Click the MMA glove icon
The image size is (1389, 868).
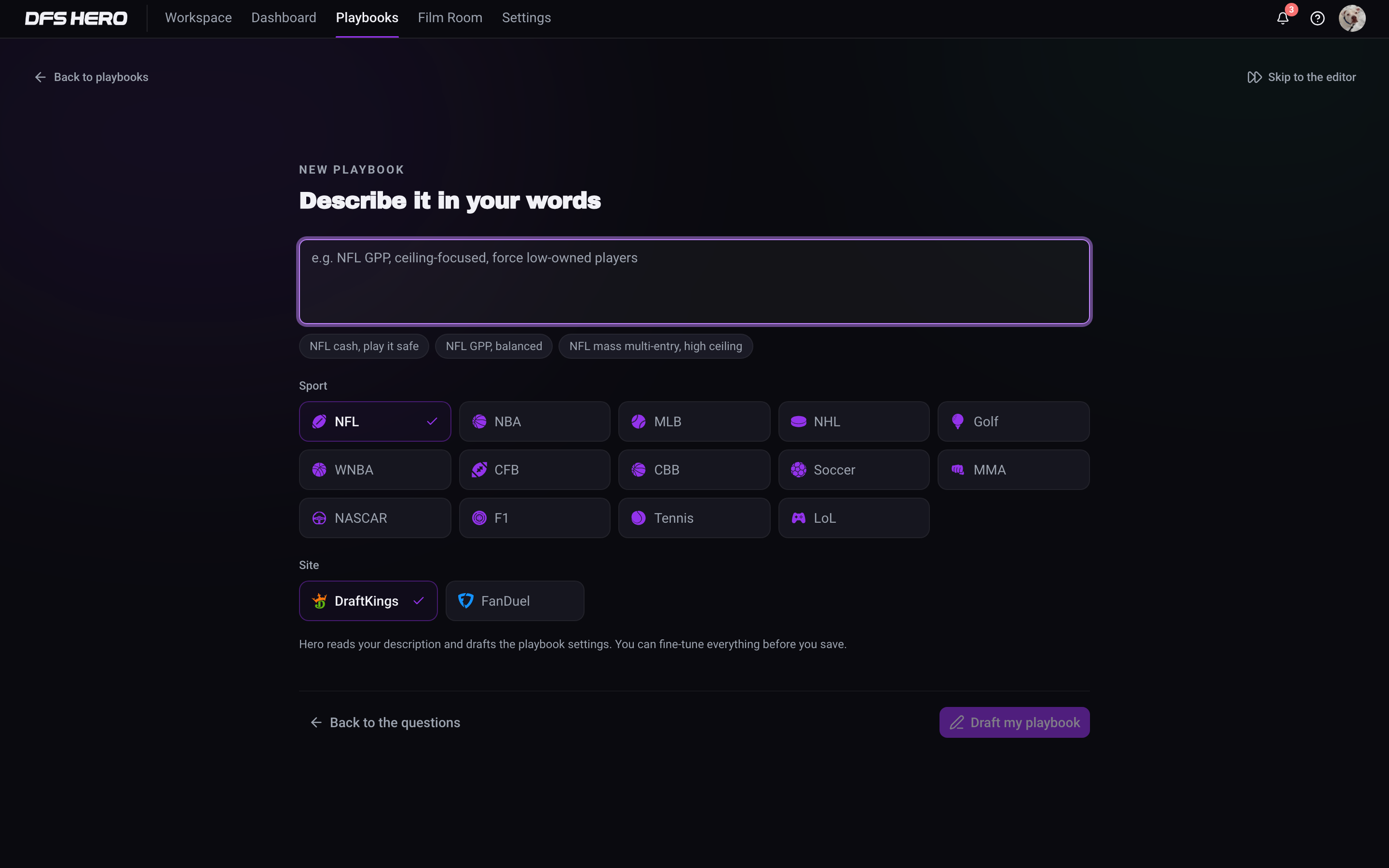[x=958, y=470]
